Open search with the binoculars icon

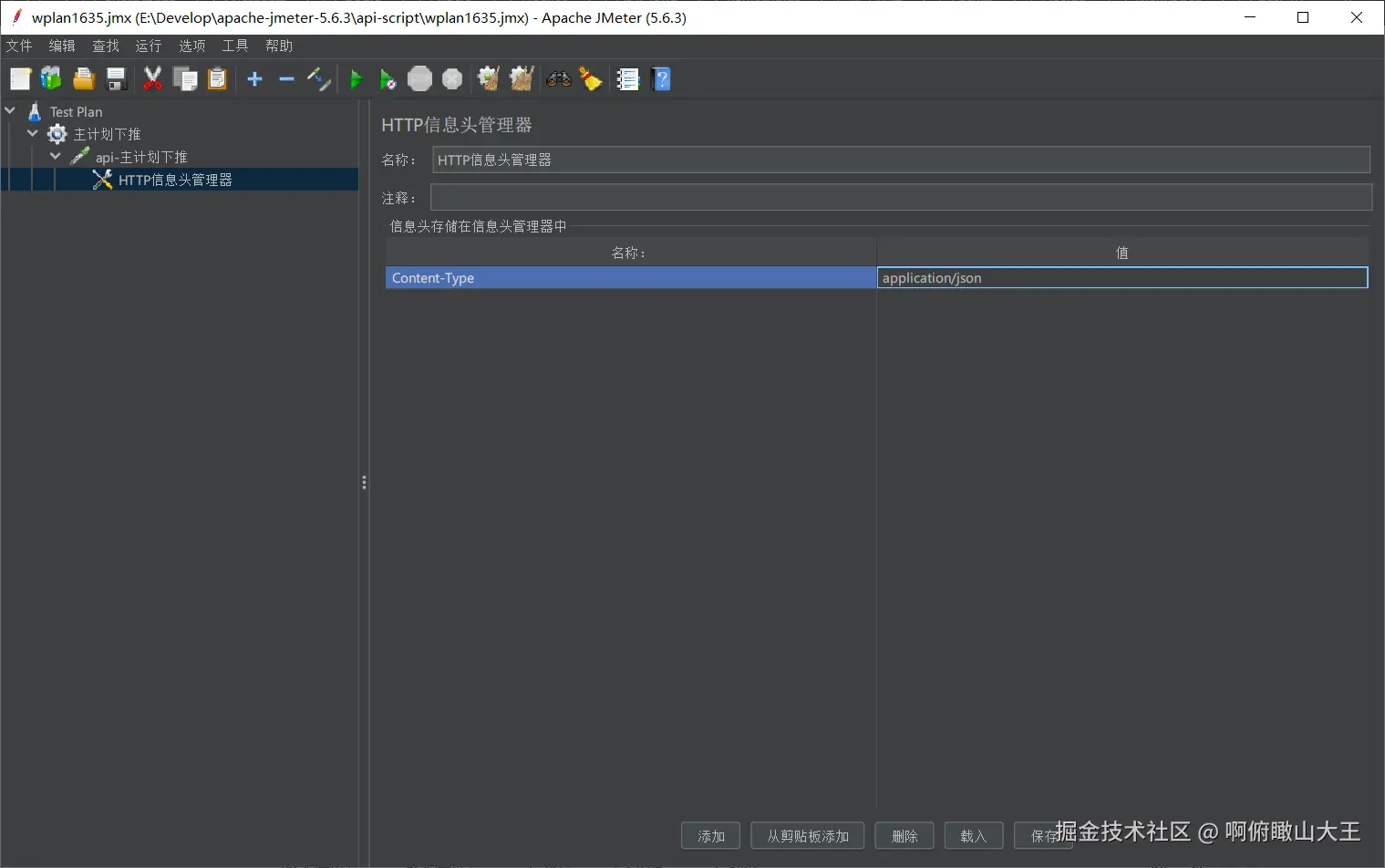tap(559, 79)
